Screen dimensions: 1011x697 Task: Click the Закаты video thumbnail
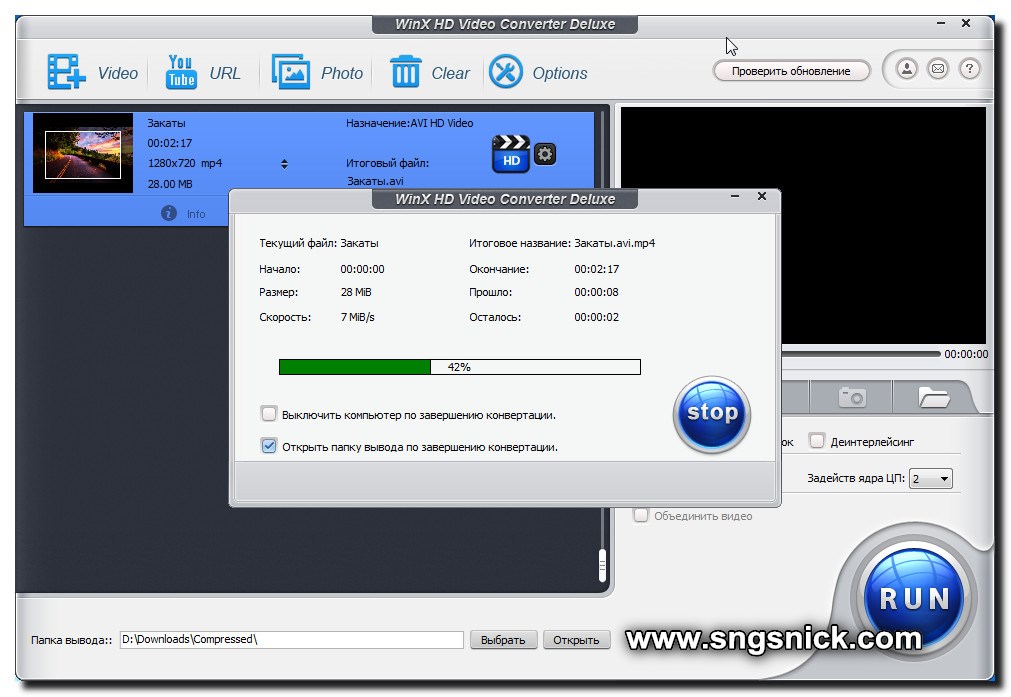(83, 152)
